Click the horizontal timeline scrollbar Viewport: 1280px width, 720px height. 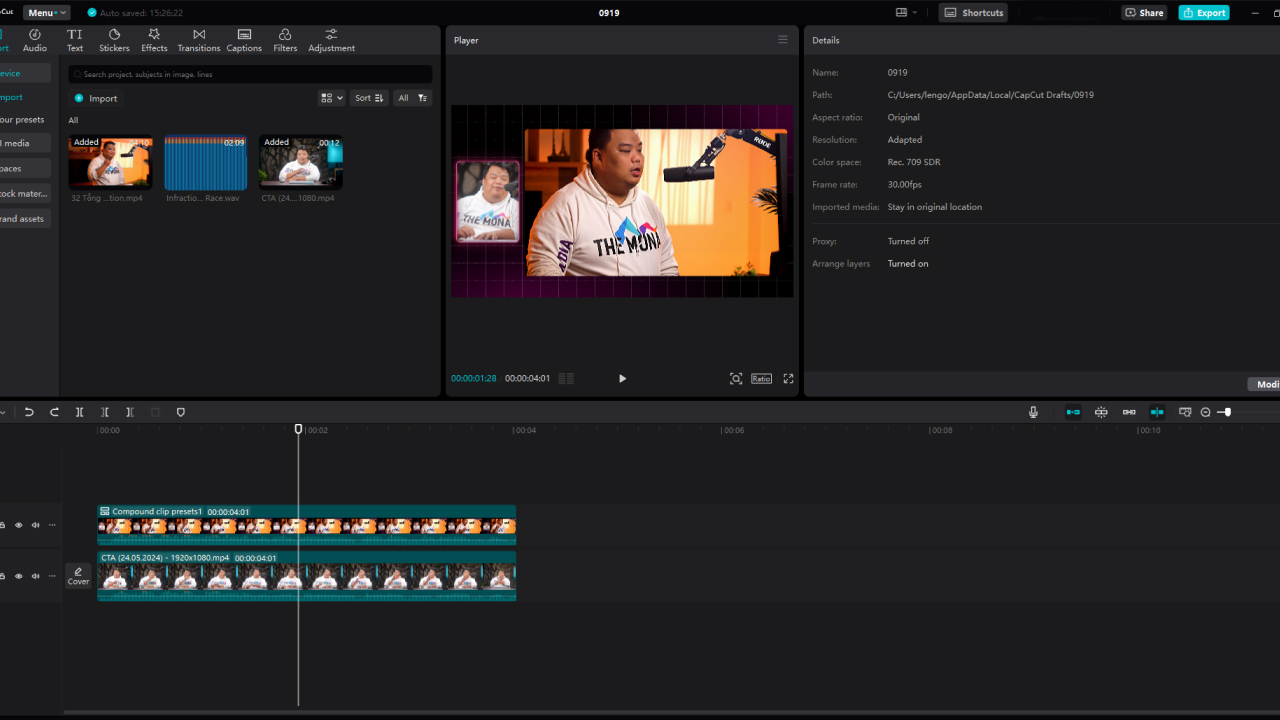pos(670,713)
